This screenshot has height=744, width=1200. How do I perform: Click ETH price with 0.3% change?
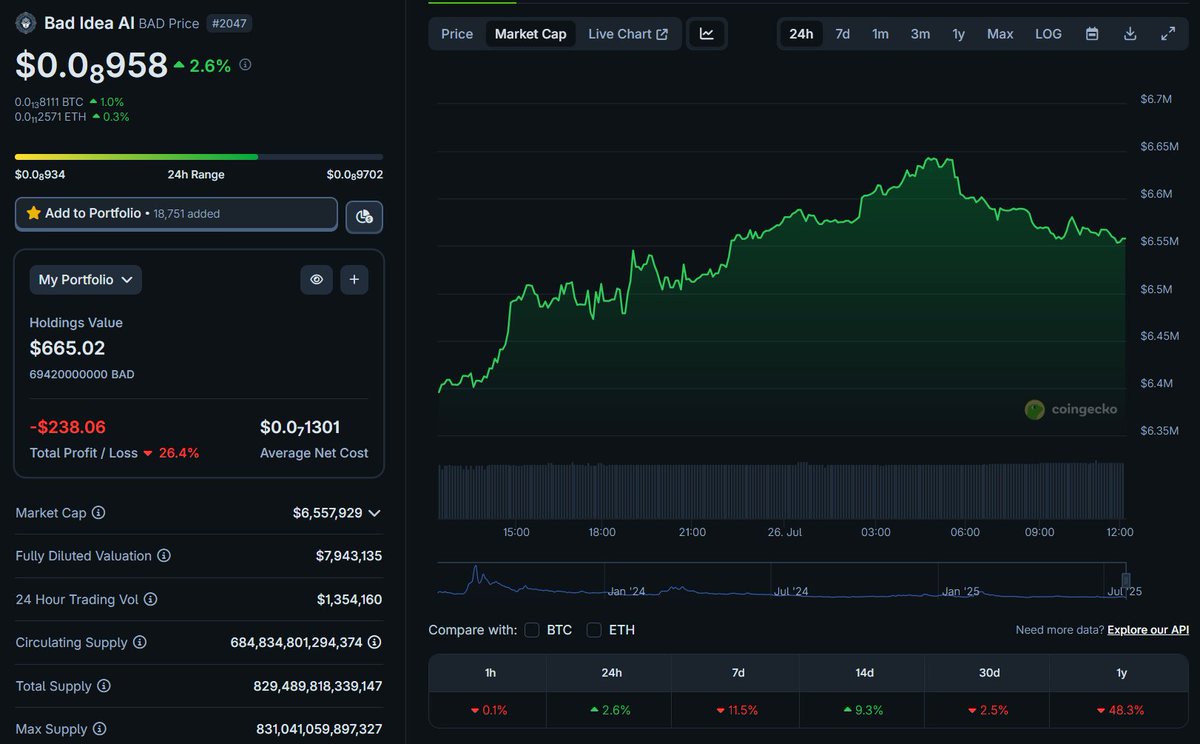click(72, 117)
